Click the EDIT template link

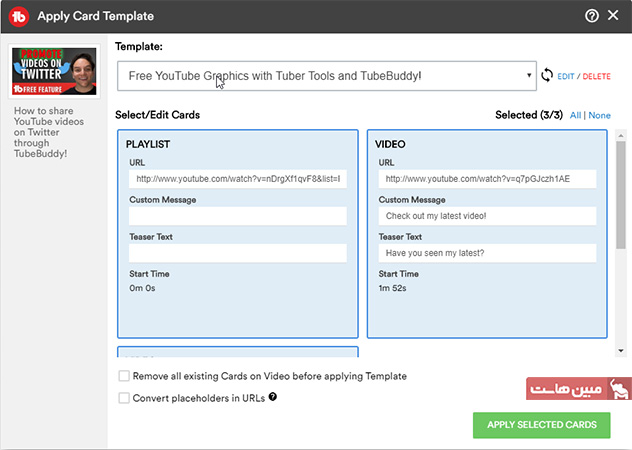click(x=566, y=76)
